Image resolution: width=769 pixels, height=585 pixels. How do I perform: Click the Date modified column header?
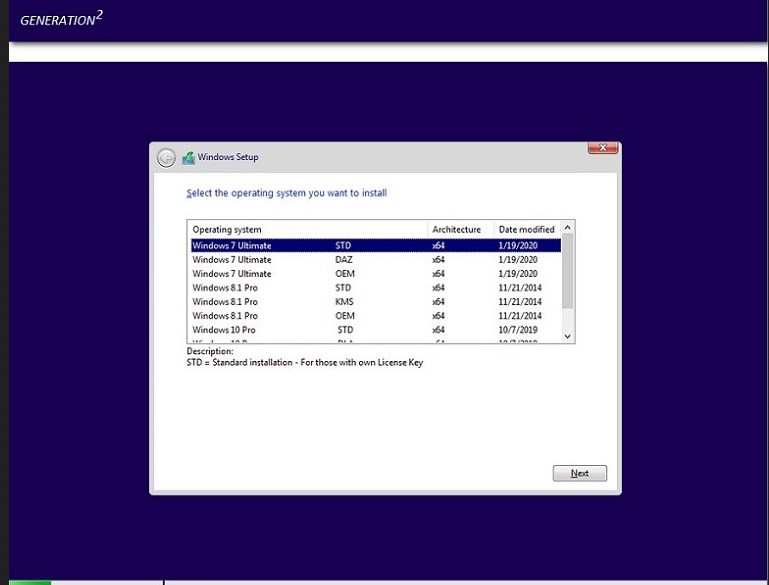pyautogui.click(x=527, y=229)
